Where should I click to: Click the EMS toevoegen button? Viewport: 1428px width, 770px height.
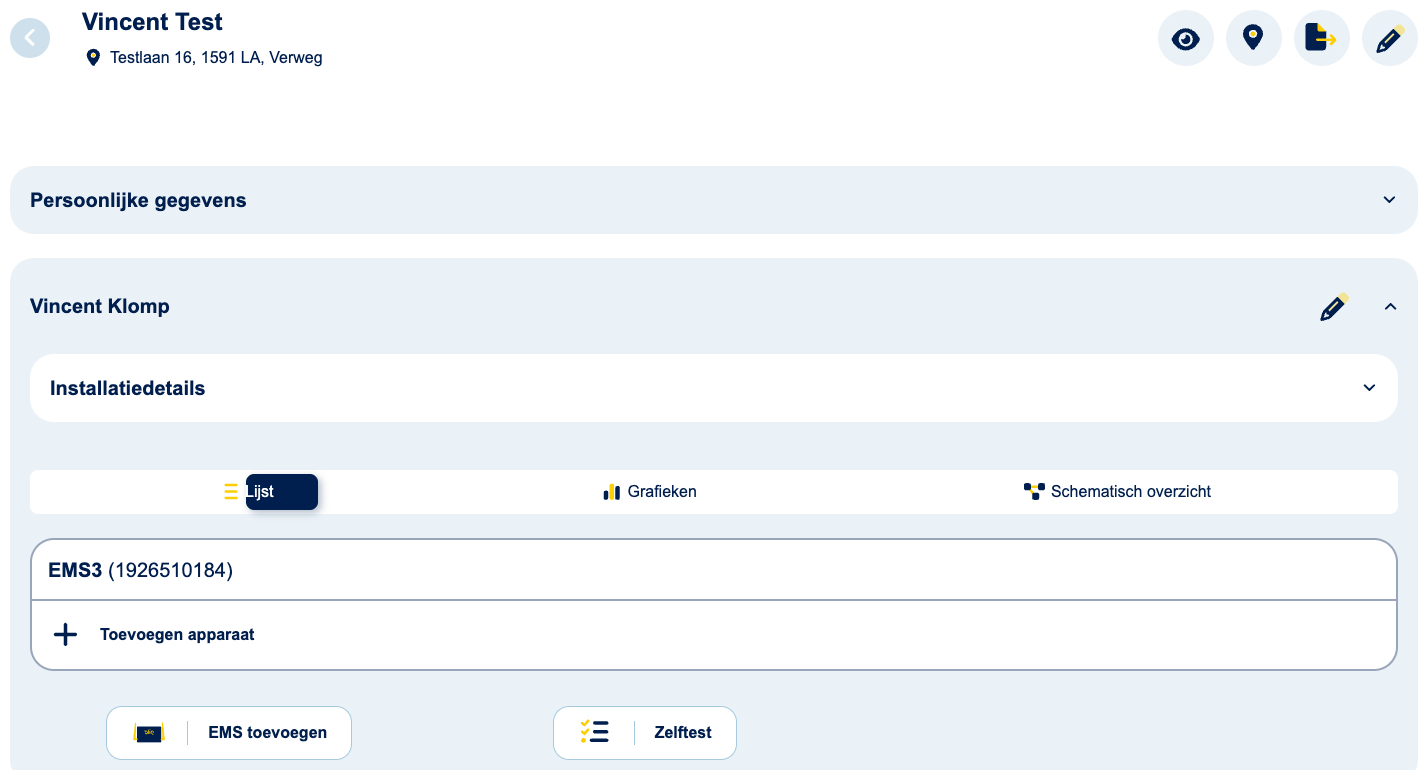tap(266, 733)
